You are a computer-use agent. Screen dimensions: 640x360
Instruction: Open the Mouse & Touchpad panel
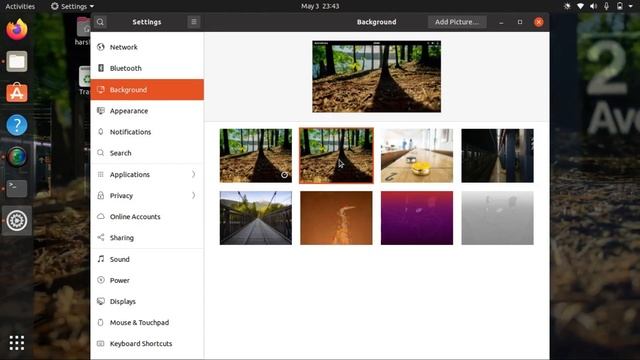[147, 322]
